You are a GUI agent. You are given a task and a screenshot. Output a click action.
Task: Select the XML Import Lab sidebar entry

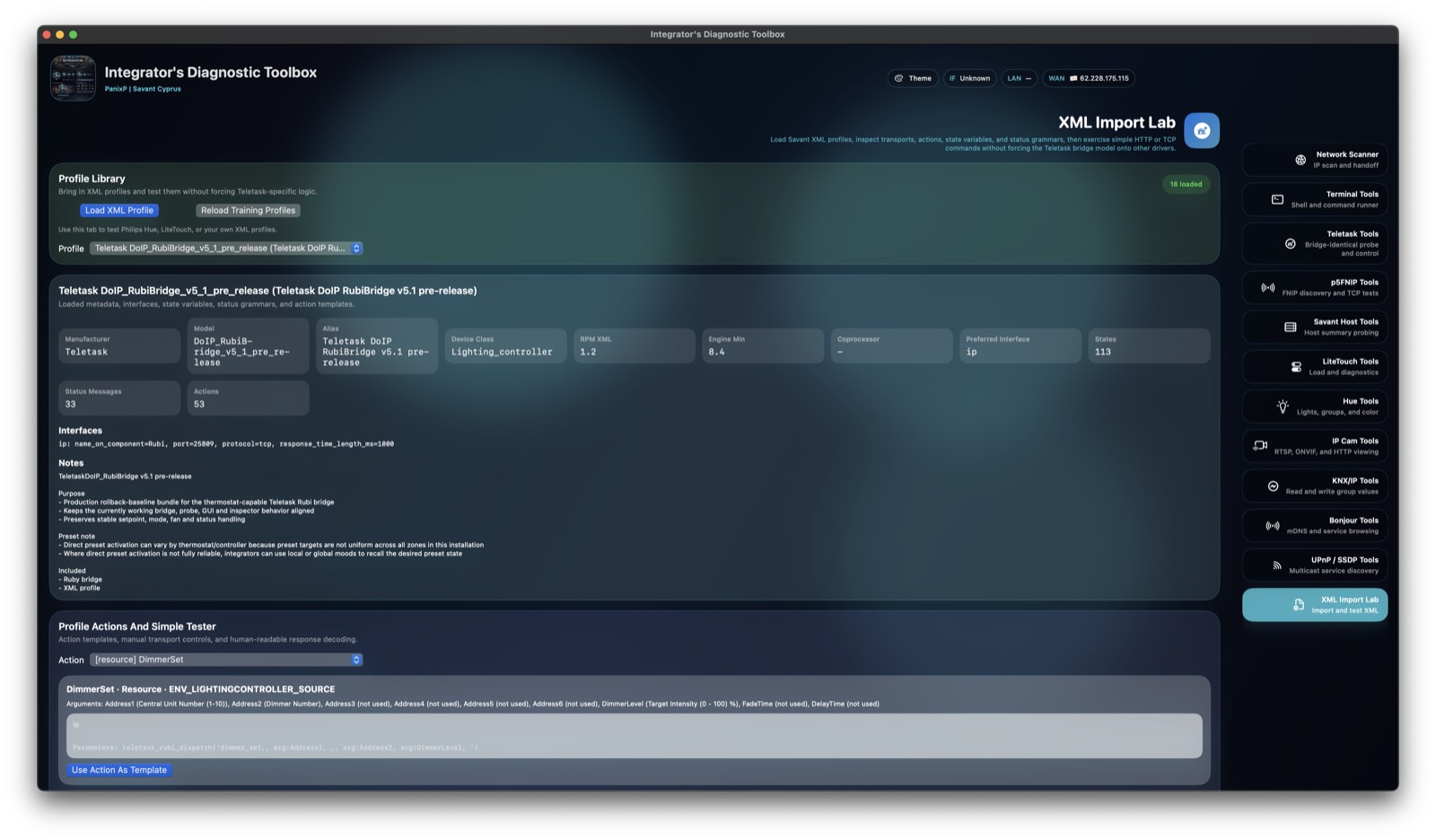click(1314, 605)
